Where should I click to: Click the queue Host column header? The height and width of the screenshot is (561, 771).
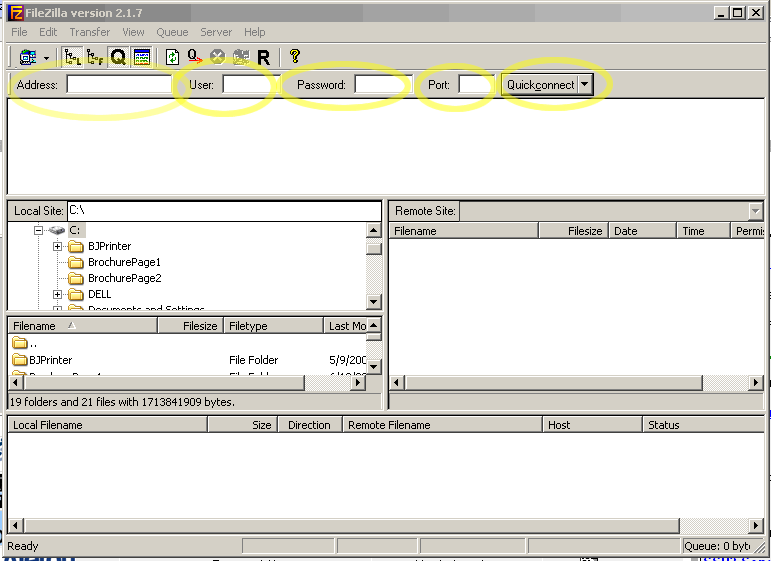pyautogui.click(x=593, y=425)
